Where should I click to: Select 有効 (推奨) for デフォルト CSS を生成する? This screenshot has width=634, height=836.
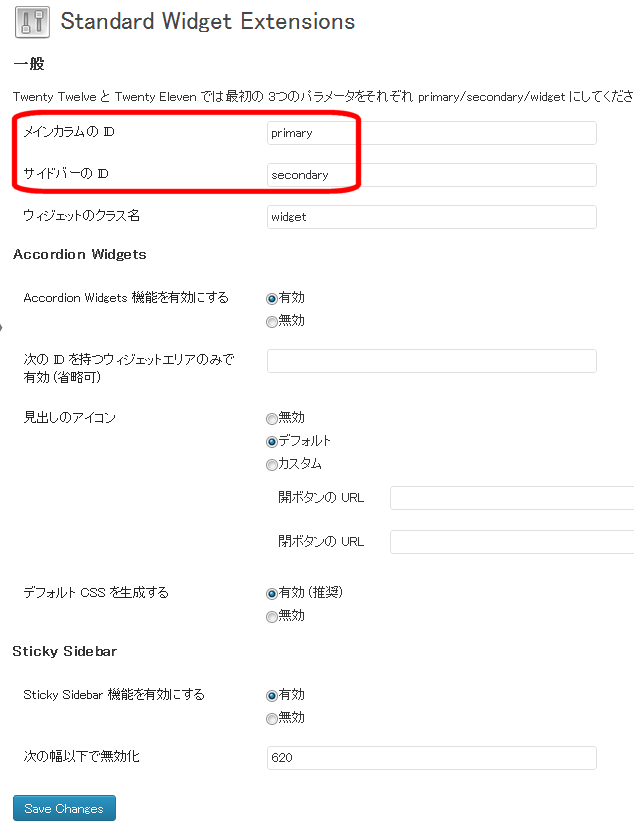[x=272, y=593]
